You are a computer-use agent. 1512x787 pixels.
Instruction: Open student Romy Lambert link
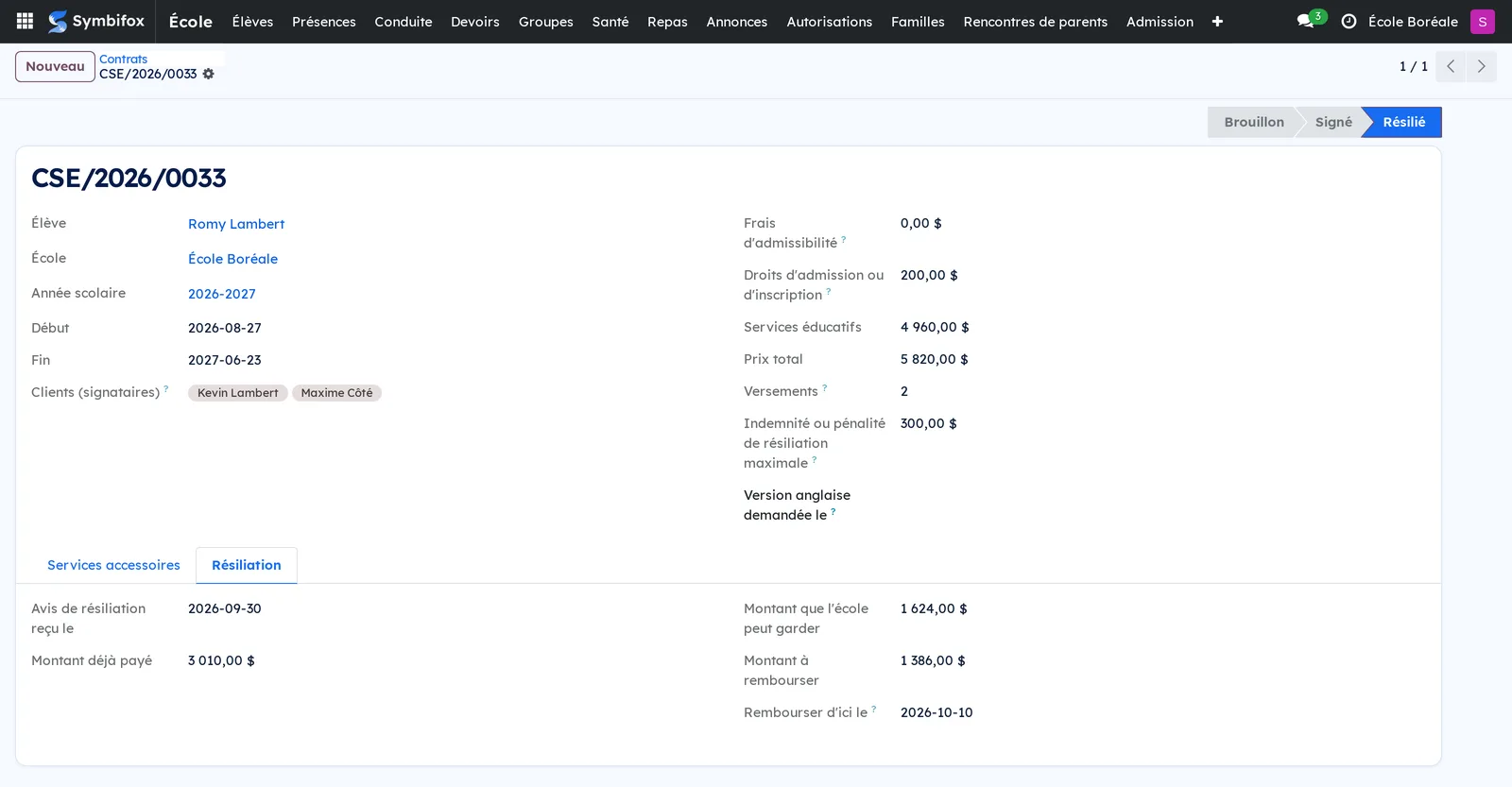(236, 224)
